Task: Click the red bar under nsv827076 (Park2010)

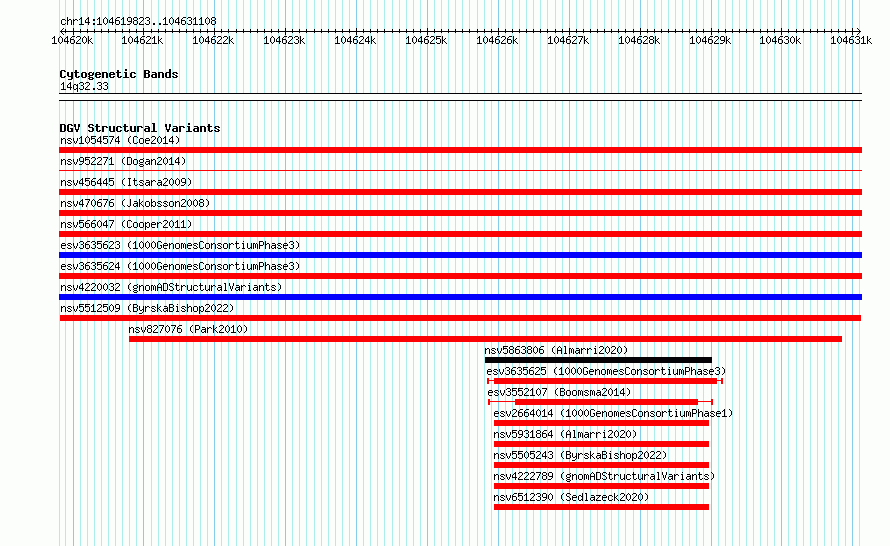Action: pos(485,339)
